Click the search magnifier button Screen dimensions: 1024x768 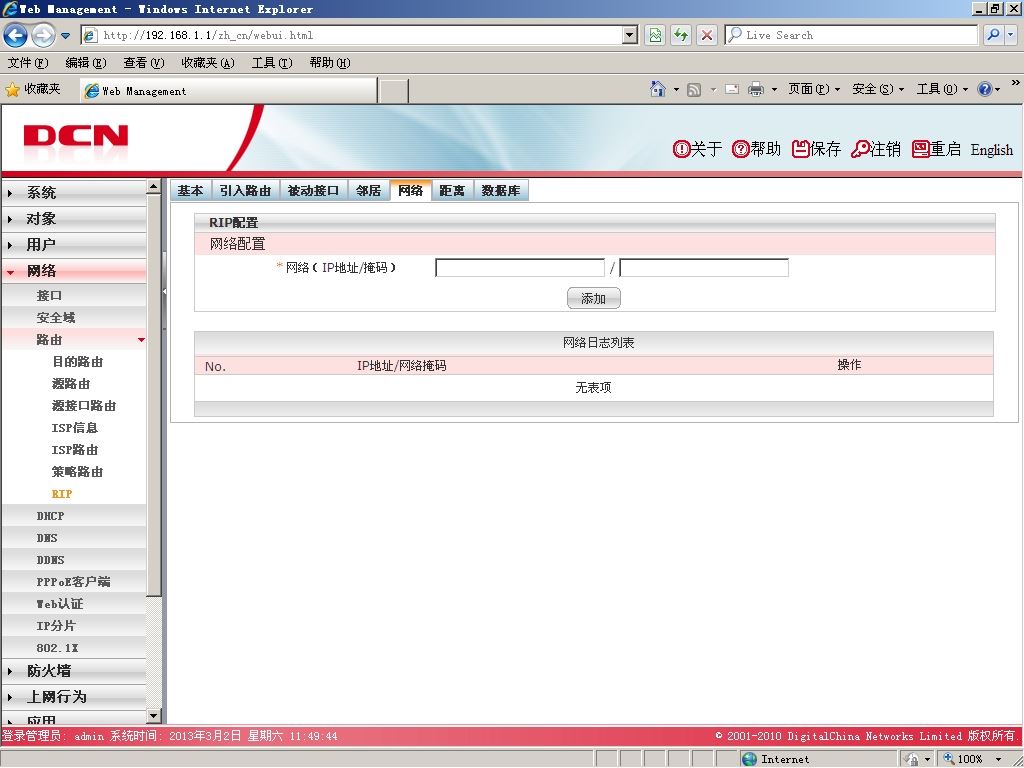(x=993, y=35)
